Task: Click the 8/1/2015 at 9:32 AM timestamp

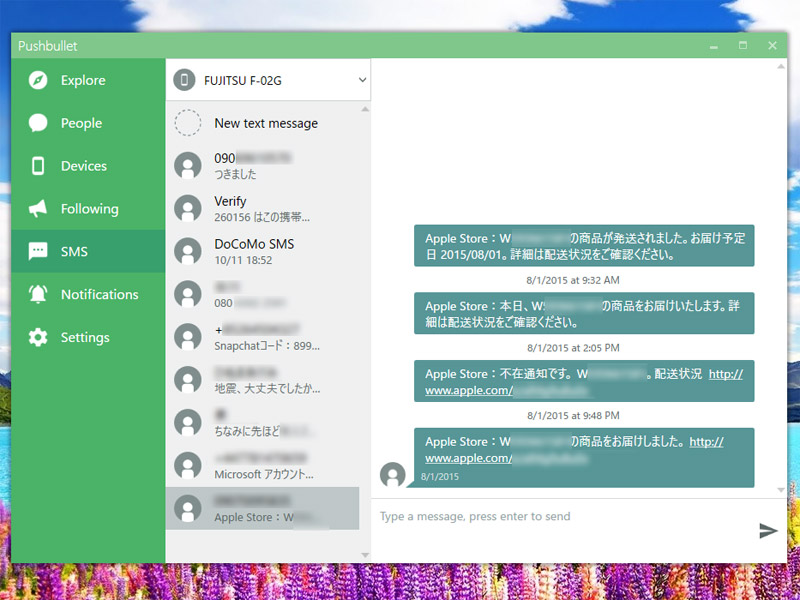Action: (573, 280)
